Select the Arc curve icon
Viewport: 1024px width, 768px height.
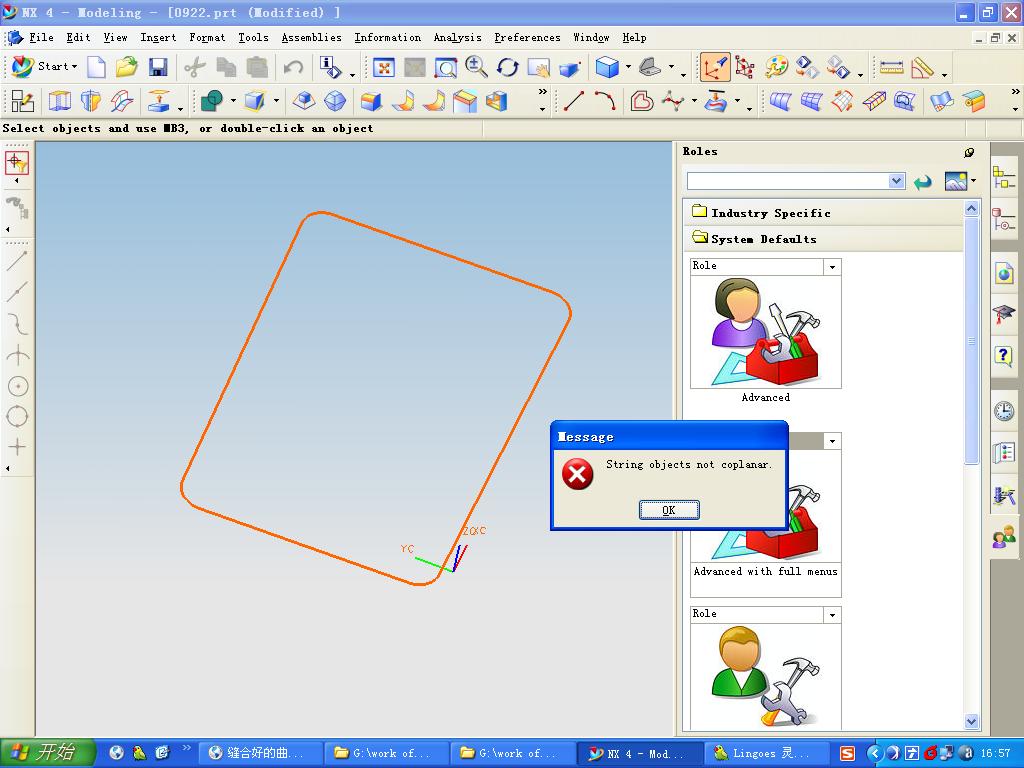point(605,101)
